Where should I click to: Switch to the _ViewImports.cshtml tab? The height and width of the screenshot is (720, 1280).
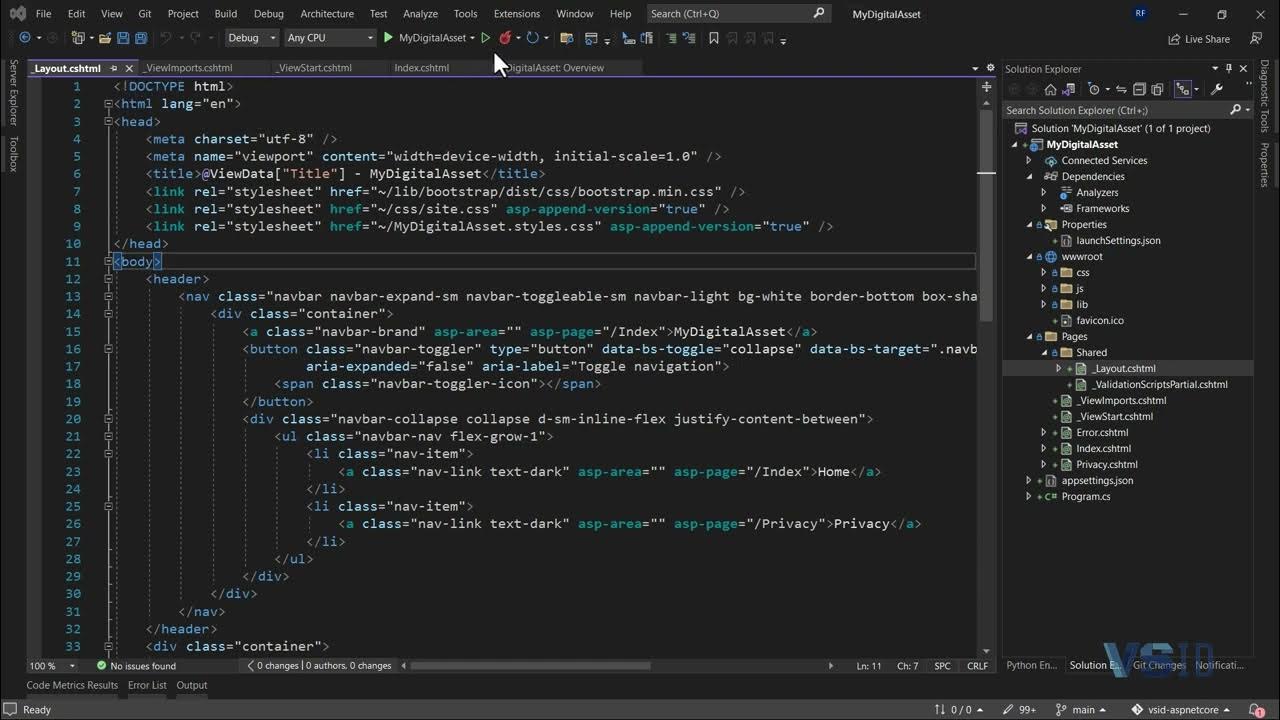click(188, 68)
